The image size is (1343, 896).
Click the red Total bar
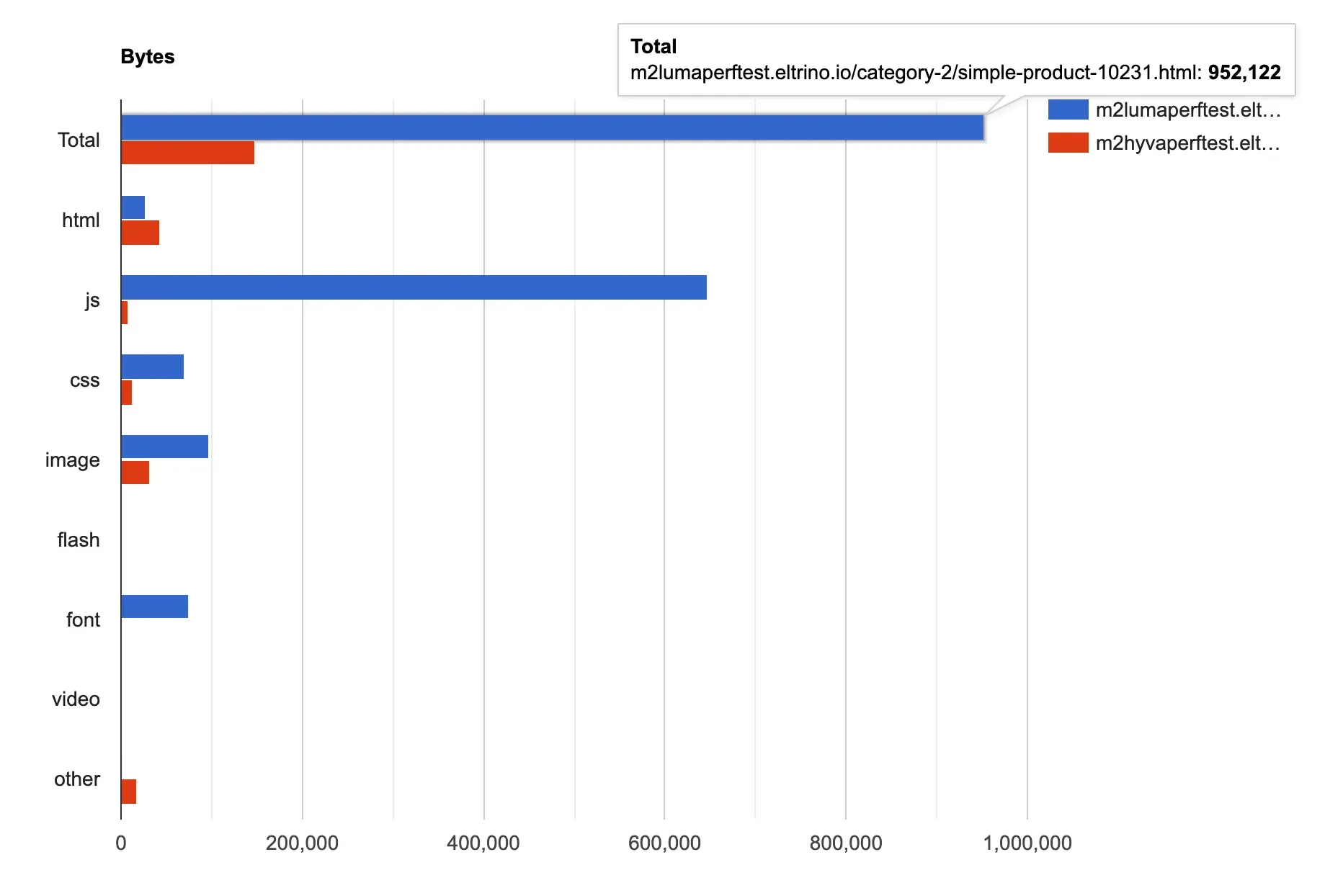[187, 153]
